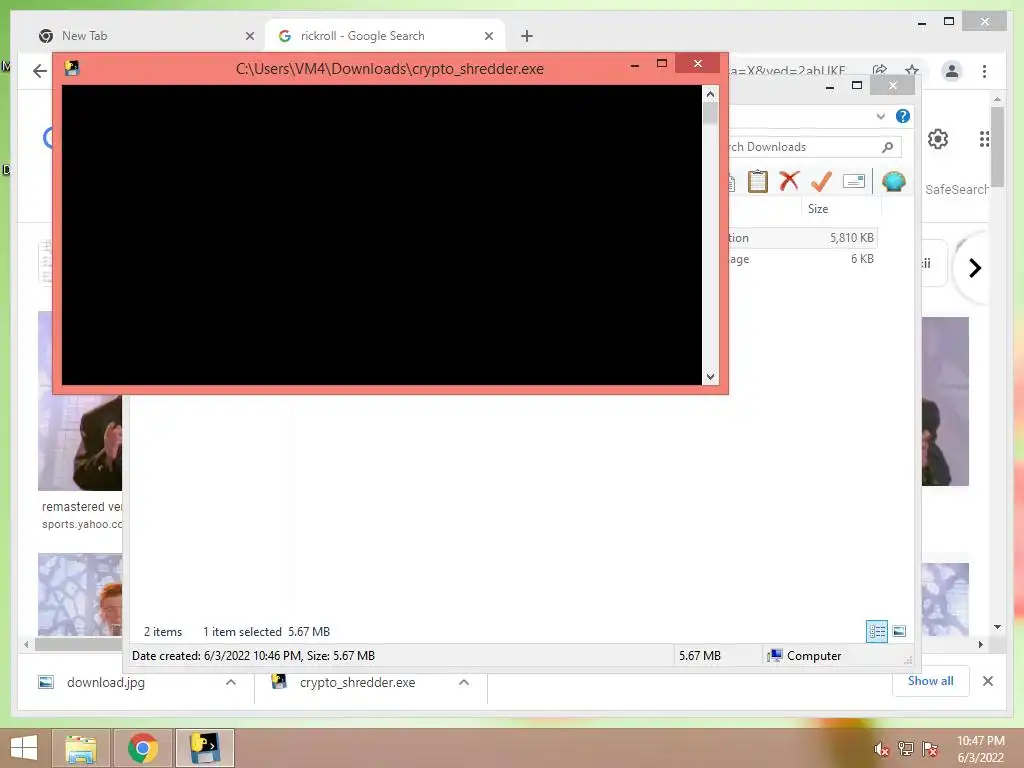Click the blue shell icon in Explorer toolbar

tap(893, 181)
